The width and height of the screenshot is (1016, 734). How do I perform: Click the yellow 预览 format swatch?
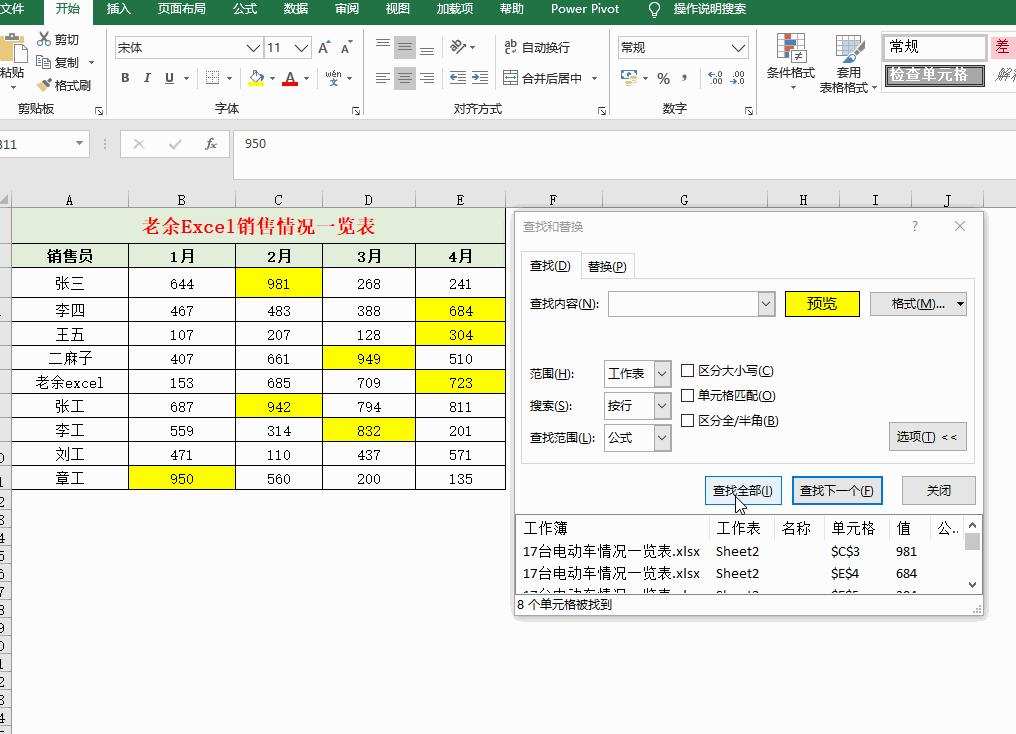(x=822, y=304)
